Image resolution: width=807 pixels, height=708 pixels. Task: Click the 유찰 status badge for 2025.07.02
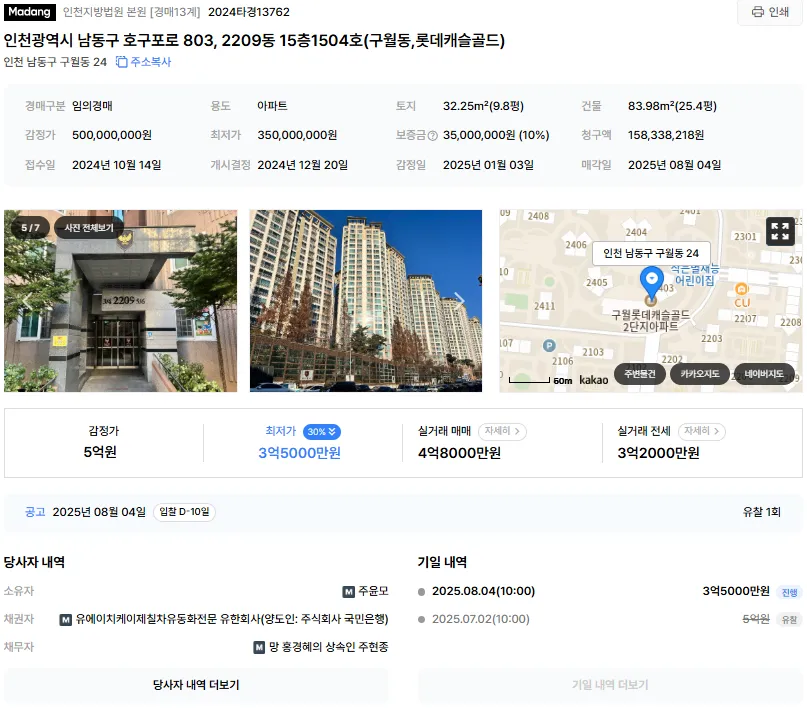790,620
